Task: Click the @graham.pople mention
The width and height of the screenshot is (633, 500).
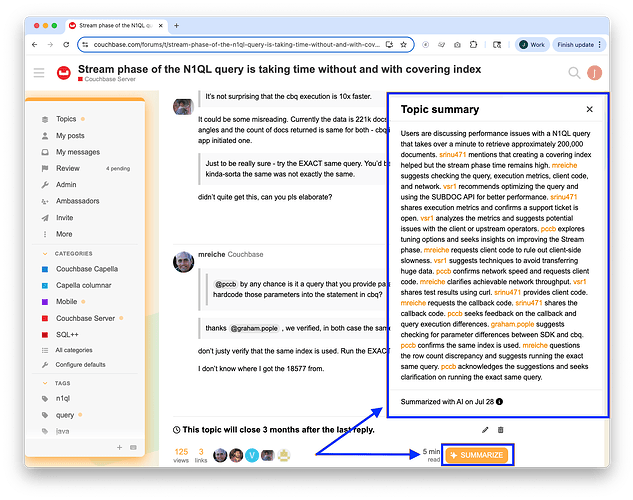Action: (254, 328)
